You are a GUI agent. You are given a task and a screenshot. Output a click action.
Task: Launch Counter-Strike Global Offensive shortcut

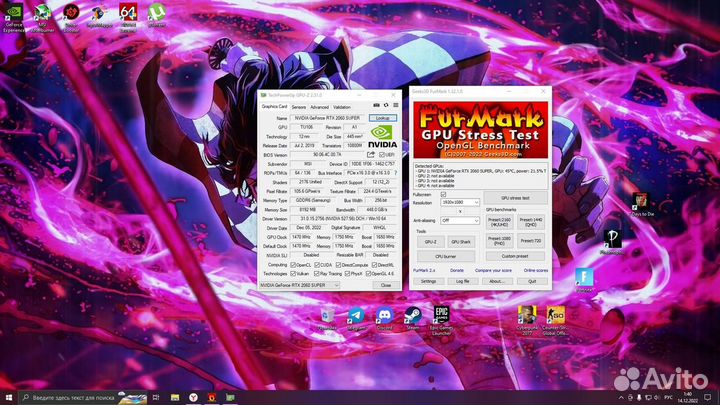pos(556,321)
